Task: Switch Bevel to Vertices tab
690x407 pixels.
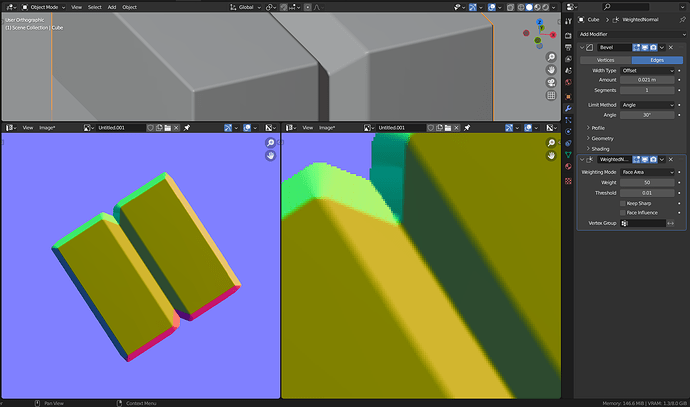Action: [x=606, y=60]
